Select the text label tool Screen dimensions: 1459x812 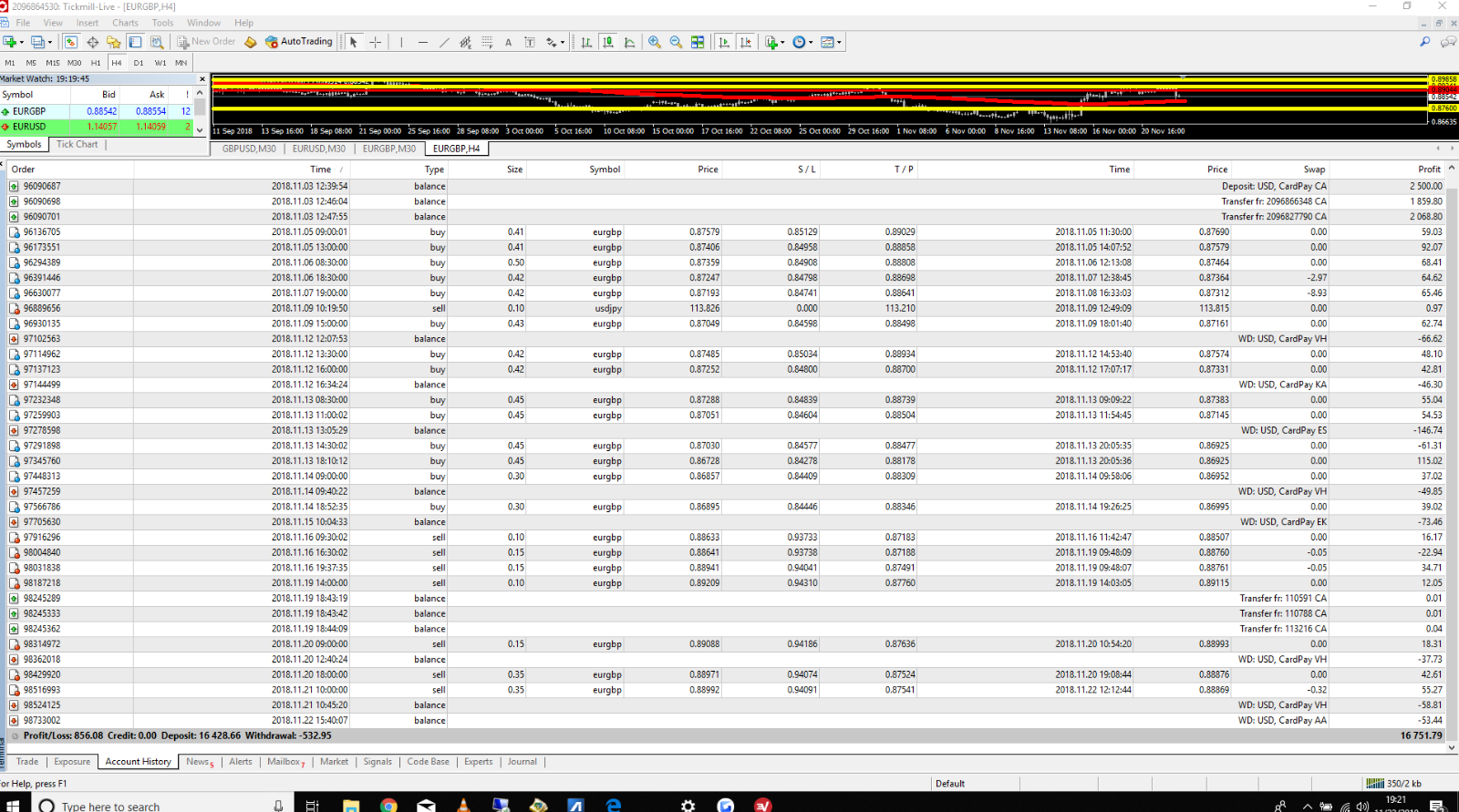(530, 42)
